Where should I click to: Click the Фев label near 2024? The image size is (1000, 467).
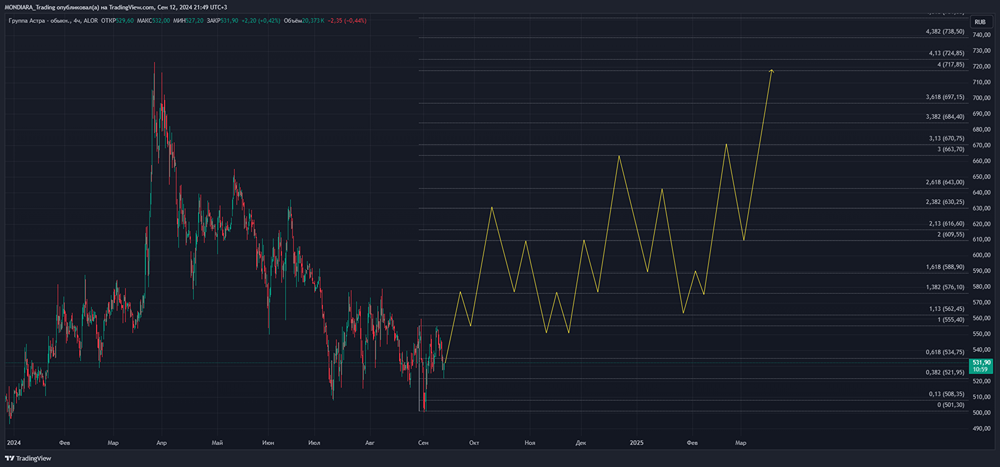click(62, 442)
